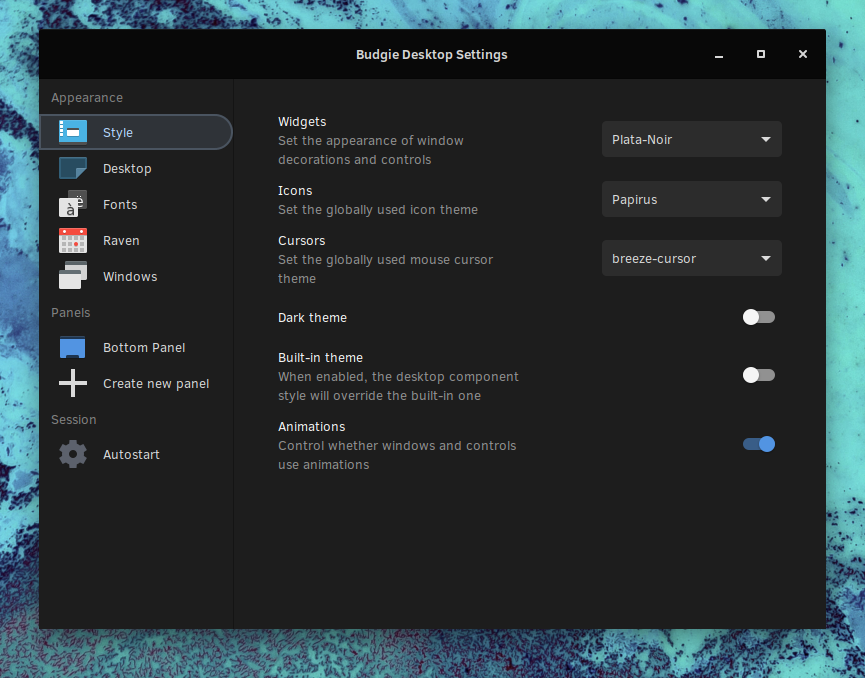The image size is (865, 678).
Task: Toggle the Built-in theme switch
Action: 759,376
